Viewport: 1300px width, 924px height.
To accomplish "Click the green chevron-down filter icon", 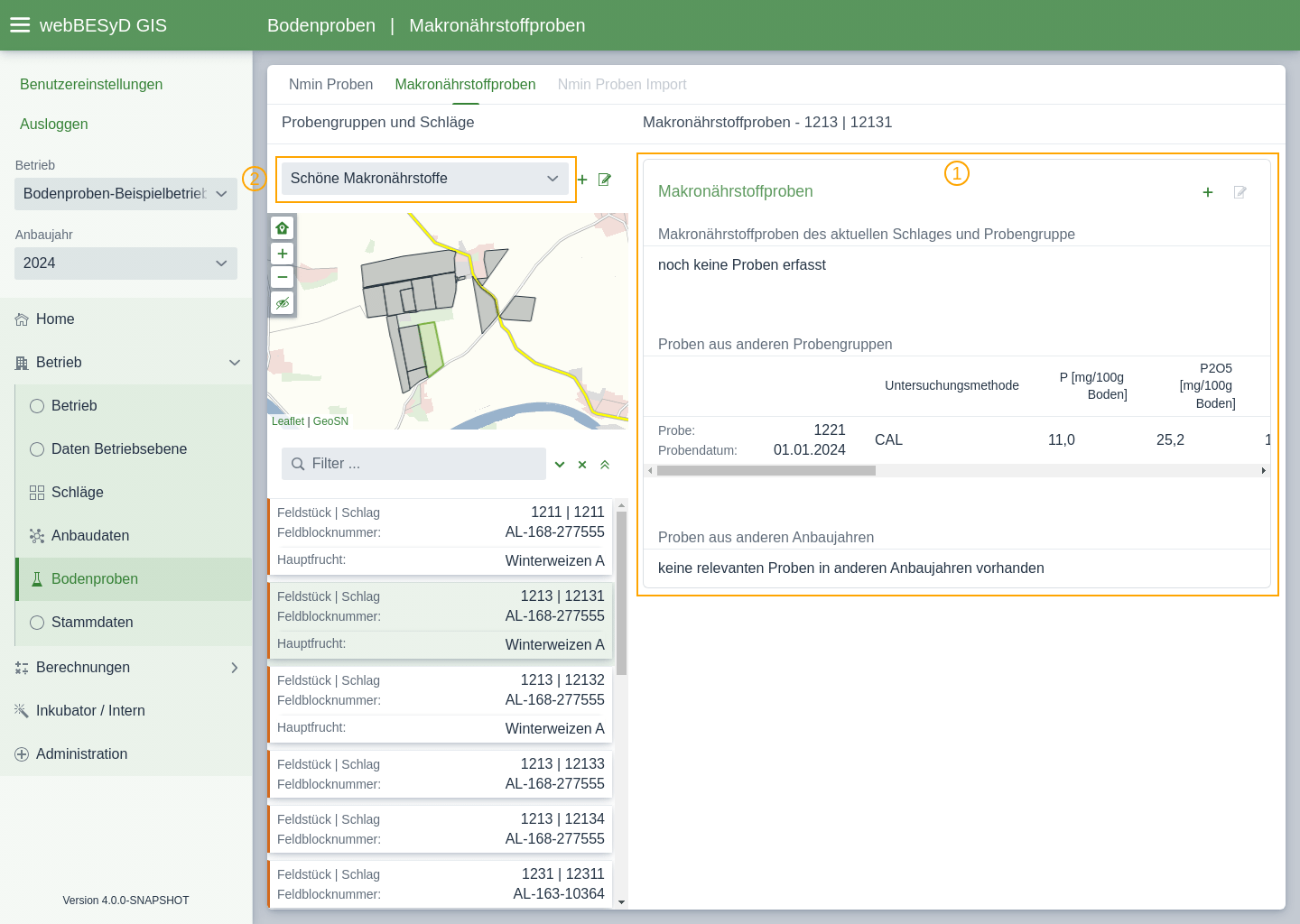I will coord(560,465).
